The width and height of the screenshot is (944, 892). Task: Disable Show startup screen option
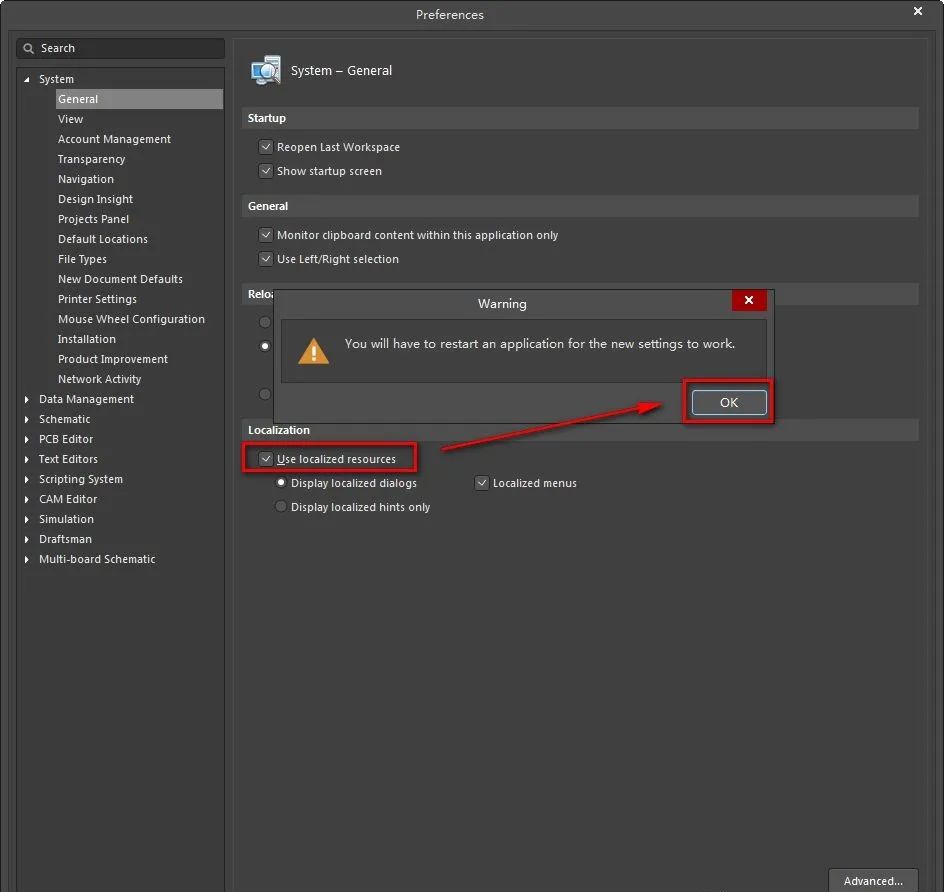coord(266,171)
